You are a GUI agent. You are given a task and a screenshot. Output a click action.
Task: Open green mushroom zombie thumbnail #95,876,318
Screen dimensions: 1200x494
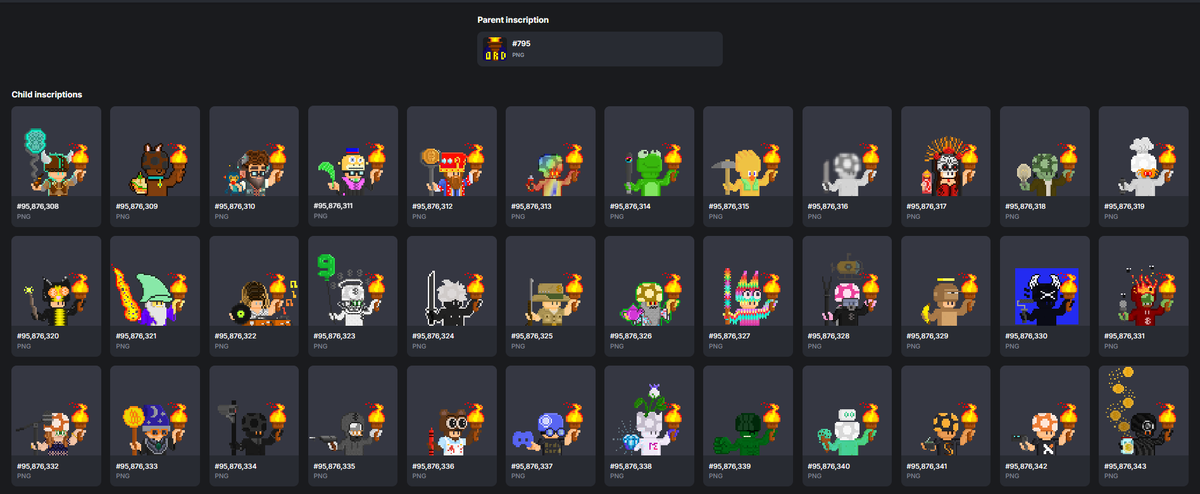[1046, 152]
